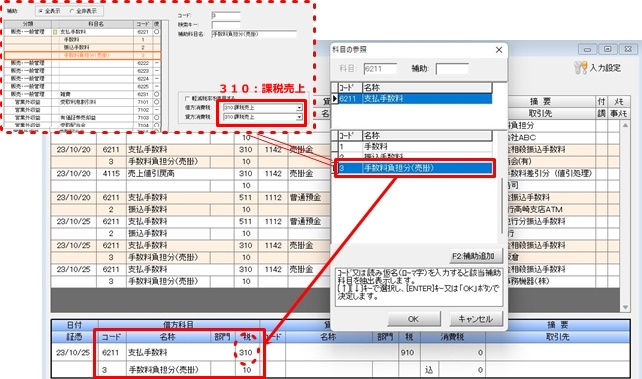This screenshot has width=642, height=379.
Task: Enable the 軽減税率 checkbox
Action: [x=187, y=99]
